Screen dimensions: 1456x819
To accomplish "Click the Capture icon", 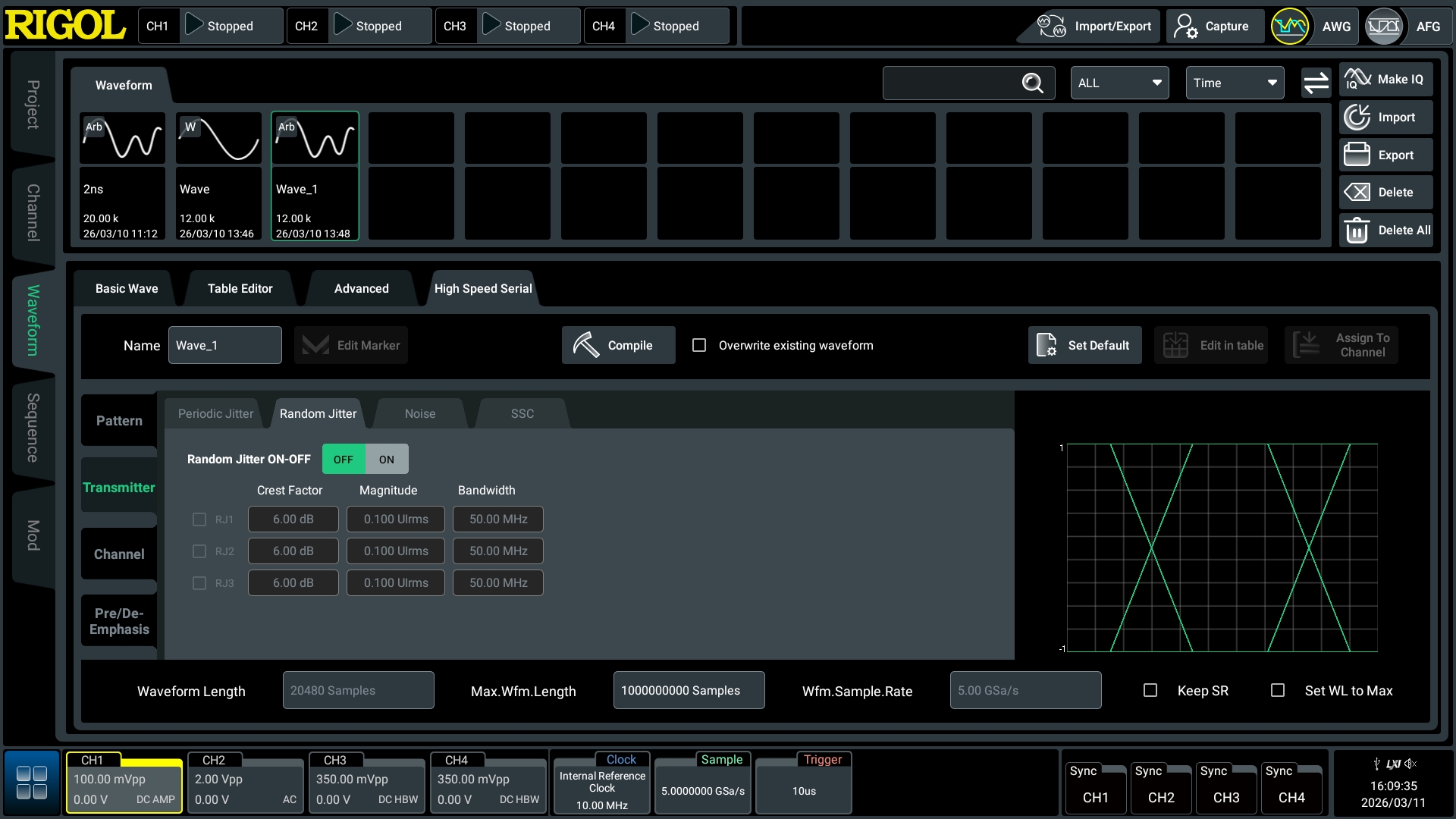I will coord(1186,27).
